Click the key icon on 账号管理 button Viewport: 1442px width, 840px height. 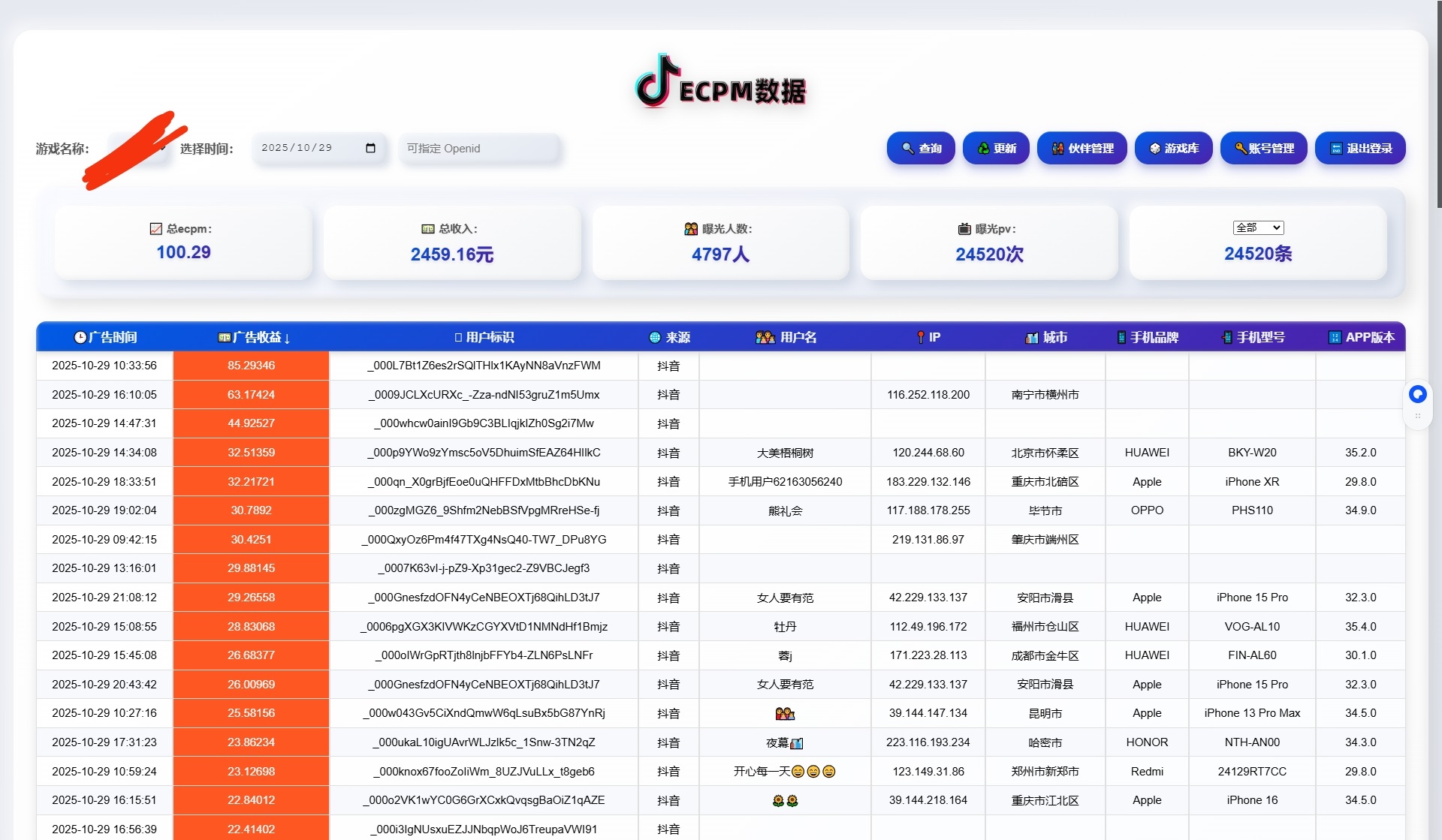[x=1239, y=148]
